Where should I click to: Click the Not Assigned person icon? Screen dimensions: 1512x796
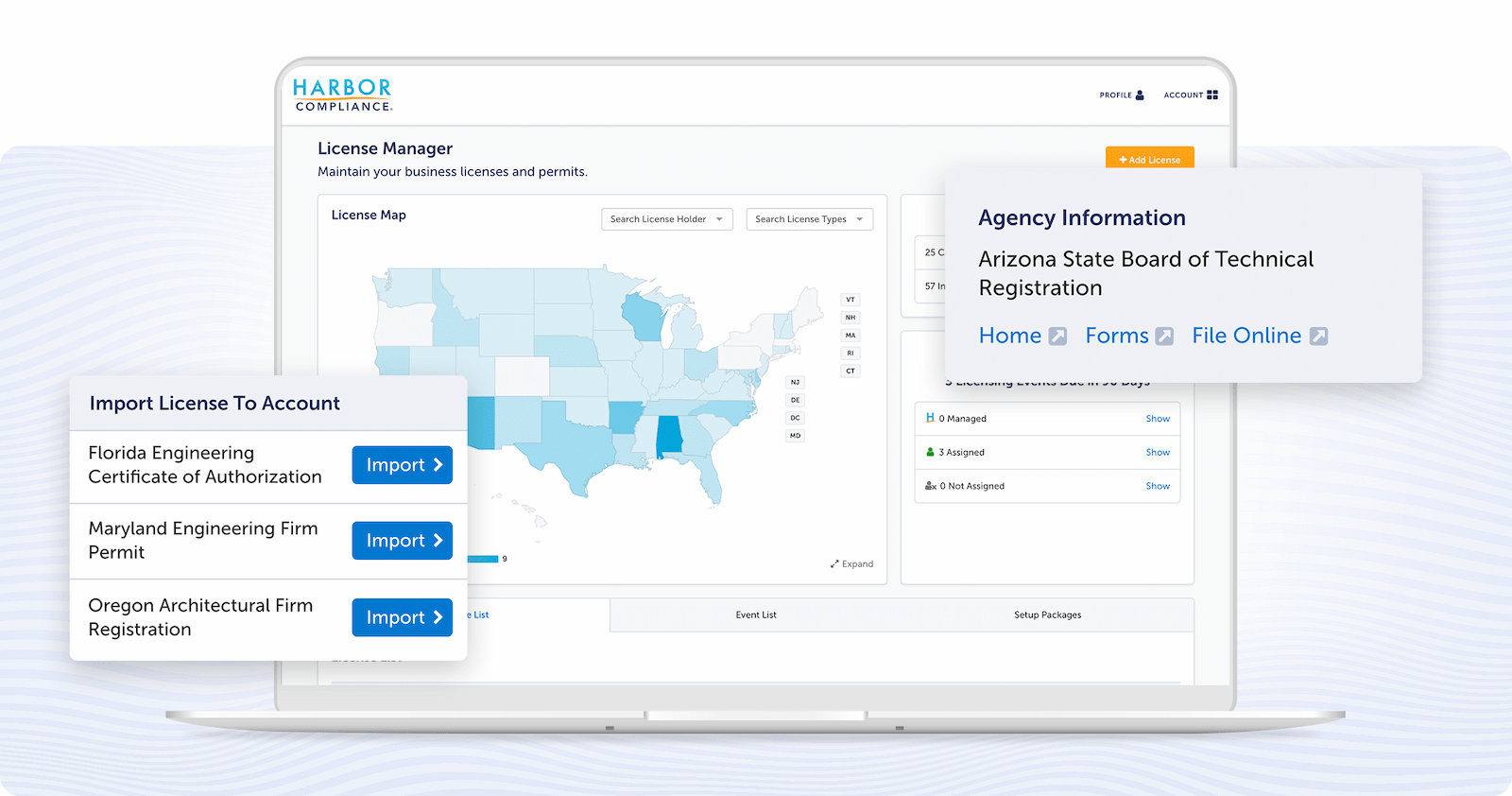[931, 486]
